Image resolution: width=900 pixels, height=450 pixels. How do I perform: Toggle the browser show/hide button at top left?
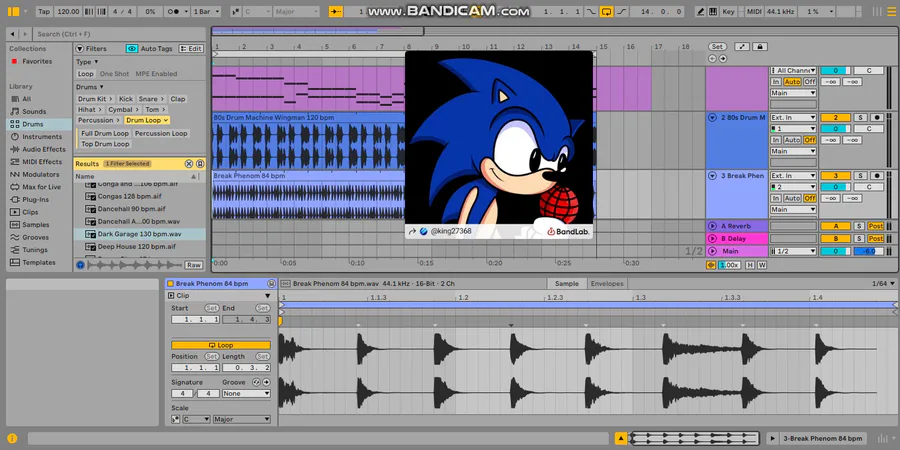pyautogui.click(x=14, y=11)
